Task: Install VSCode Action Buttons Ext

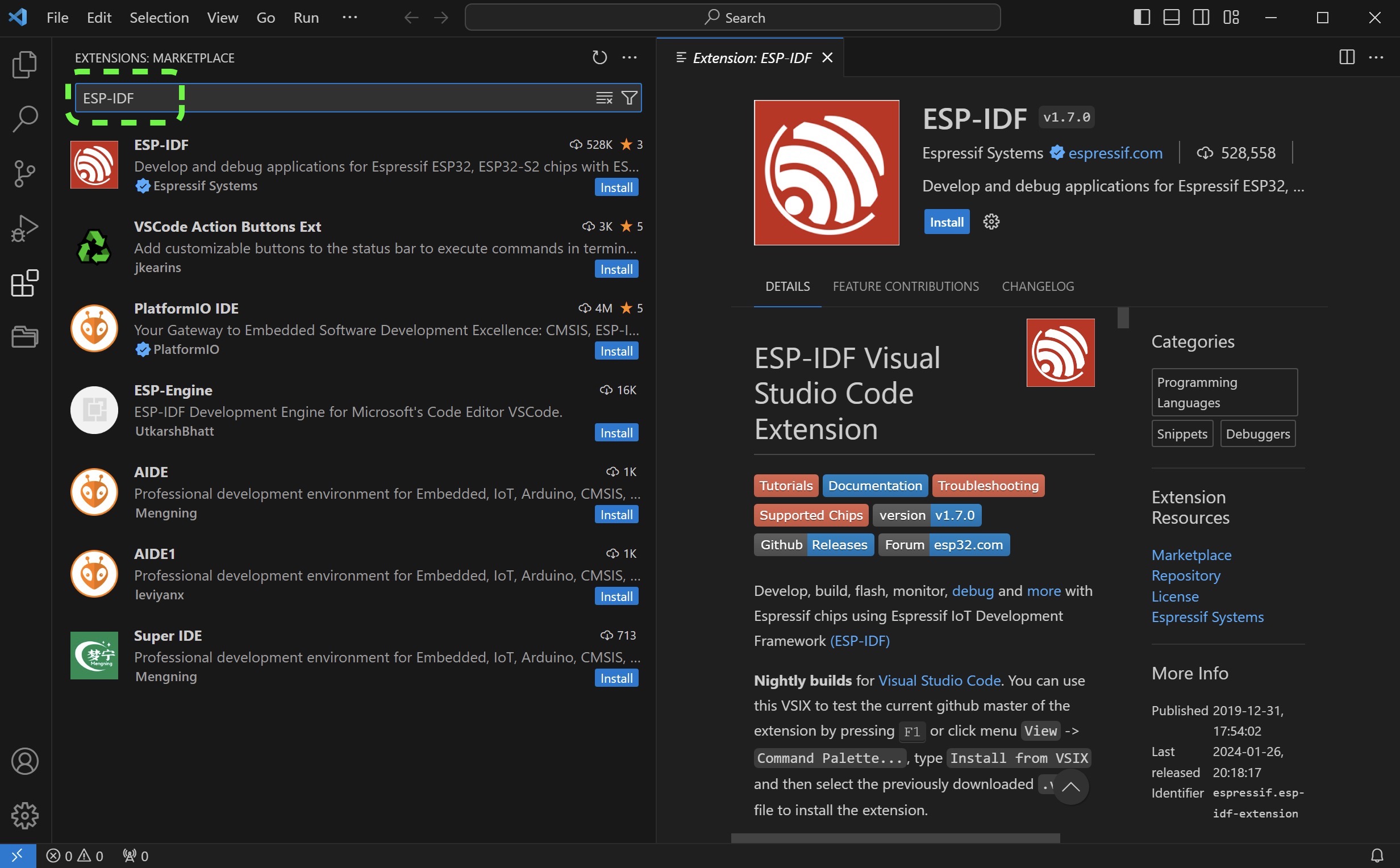Action: tap(616, 269)
